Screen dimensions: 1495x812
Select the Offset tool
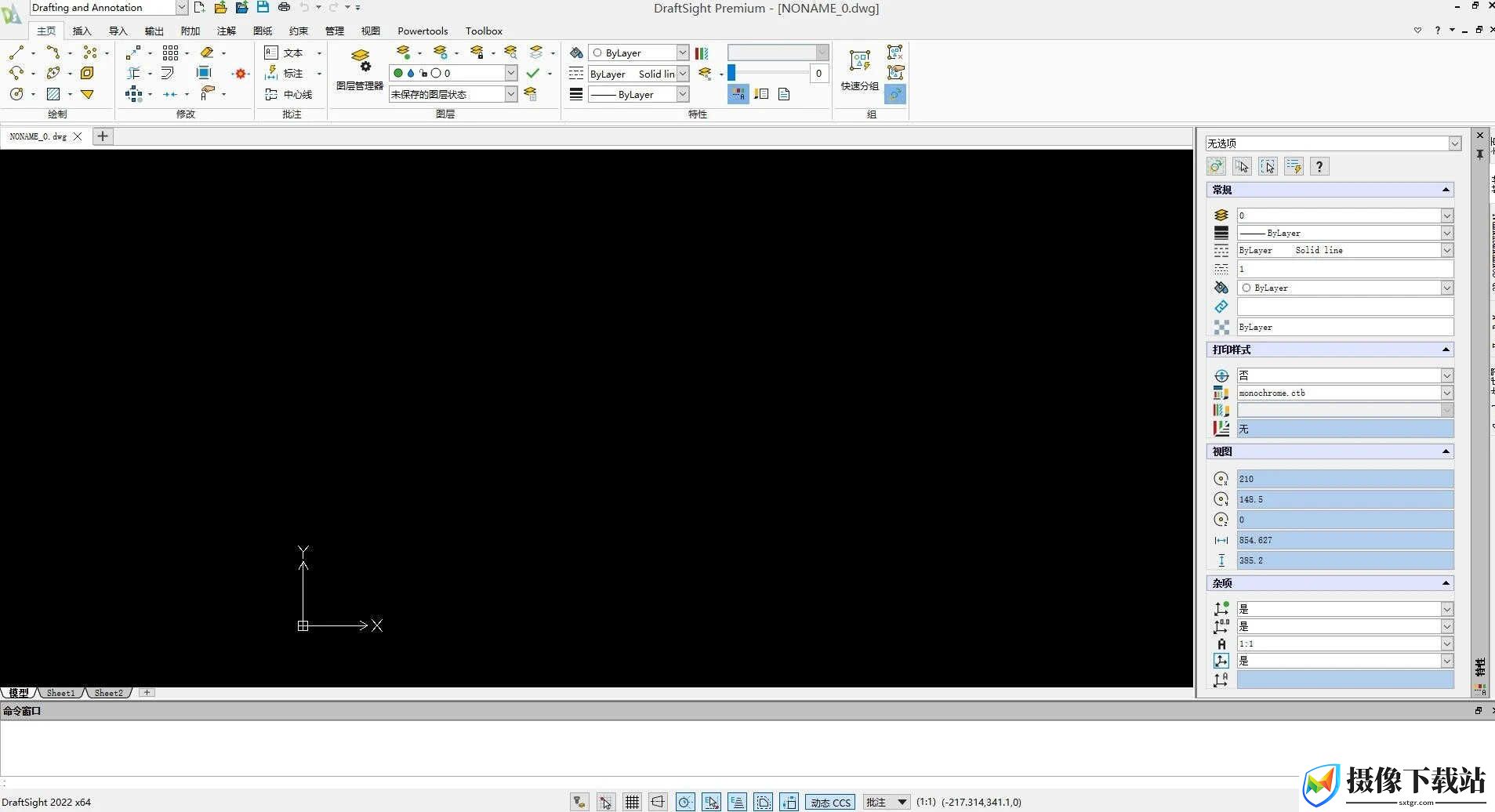point(167,73)
